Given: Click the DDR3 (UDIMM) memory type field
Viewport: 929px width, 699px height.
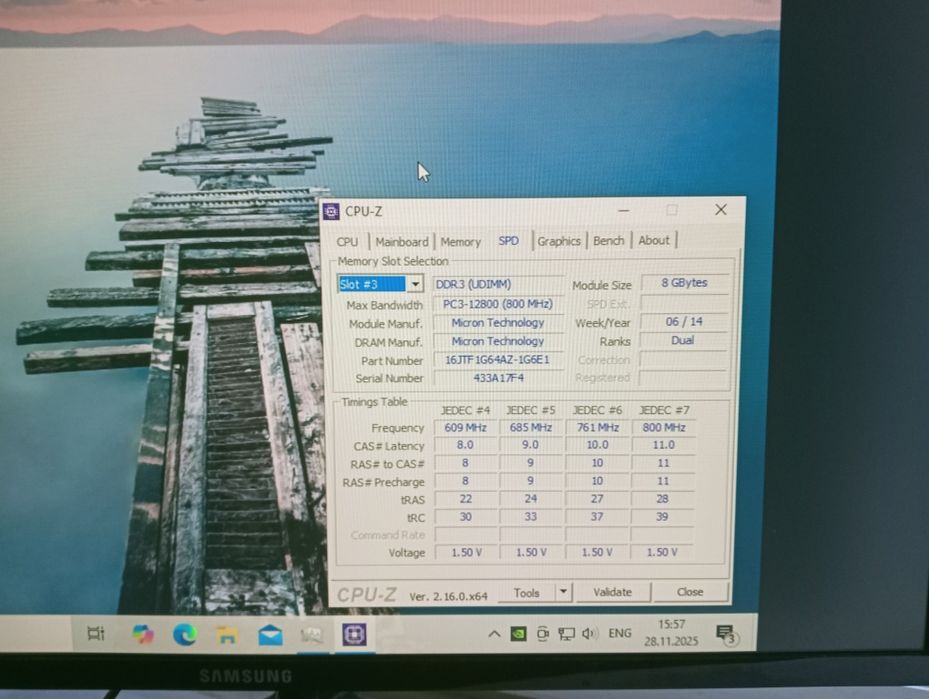Looking at the screenshot, I should coord(498,284).
